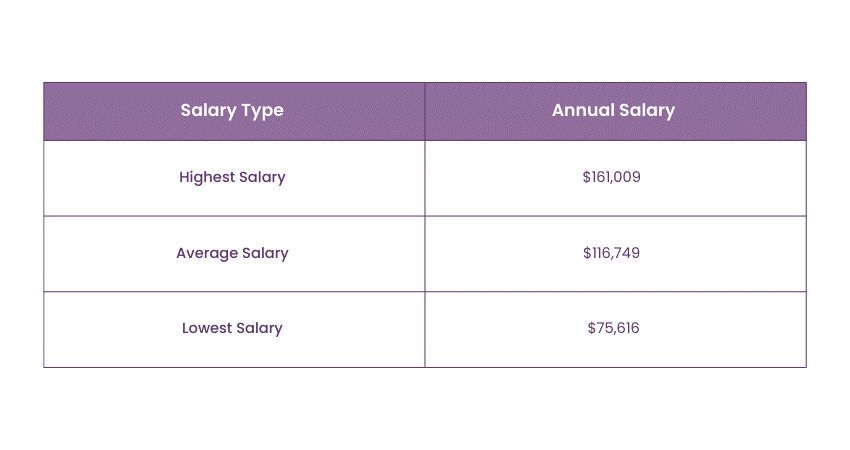Select the $161,009 salary value
This screenshot has width=850, height=450.
(611, 177)
